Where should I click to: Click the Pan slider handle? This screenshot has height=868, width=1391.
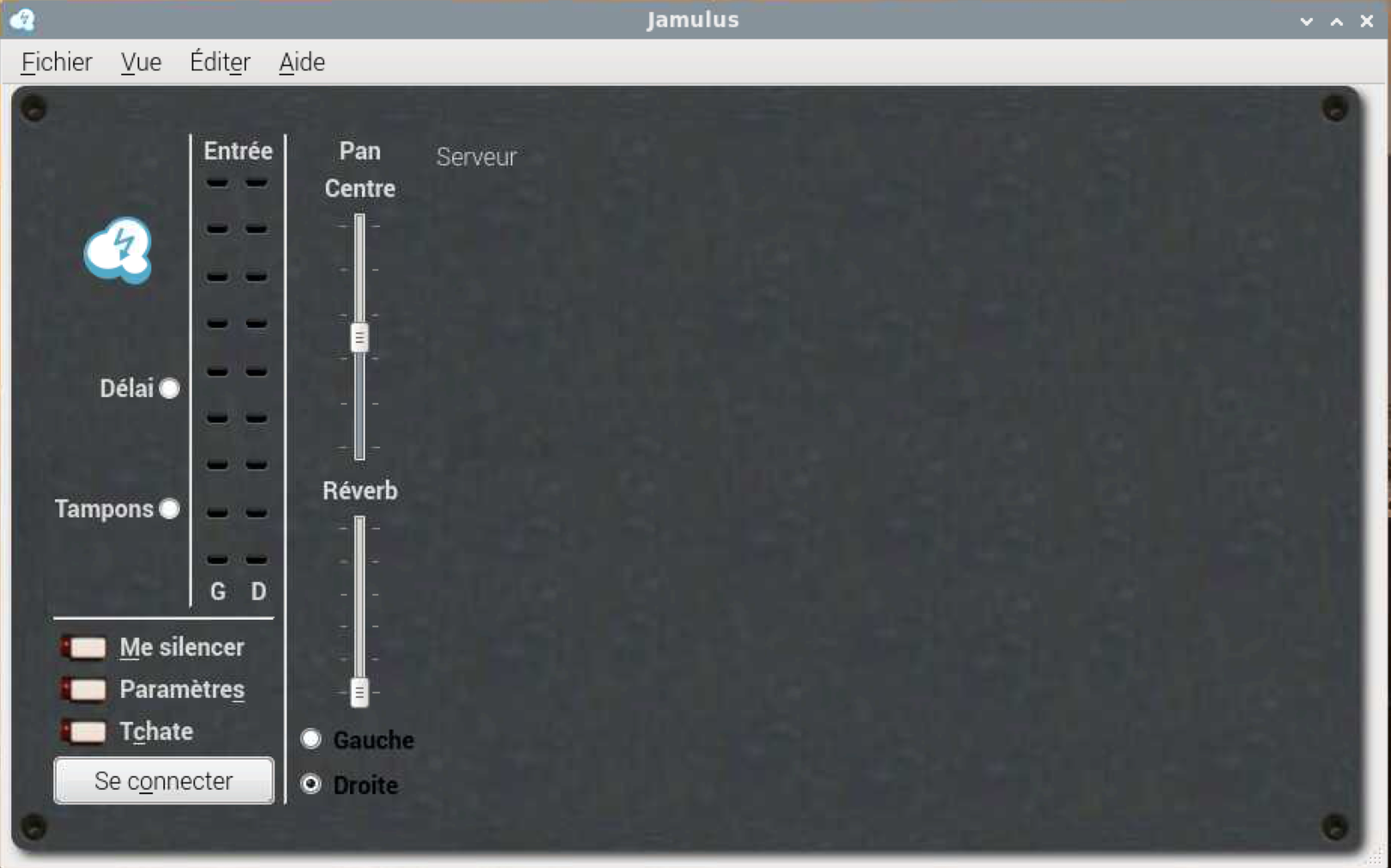[x=359, y=338]
